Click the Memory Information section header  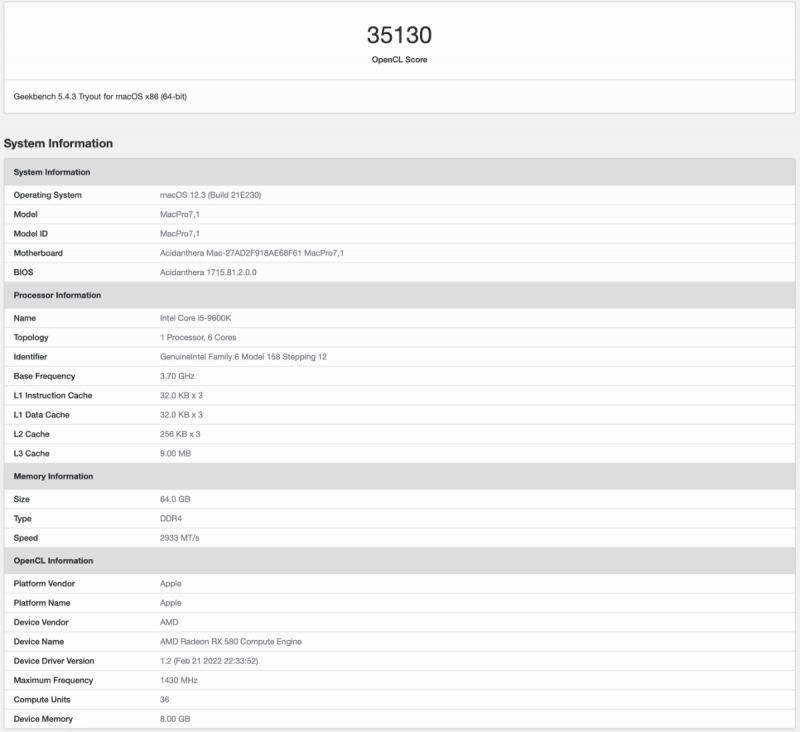pos(399,476)
